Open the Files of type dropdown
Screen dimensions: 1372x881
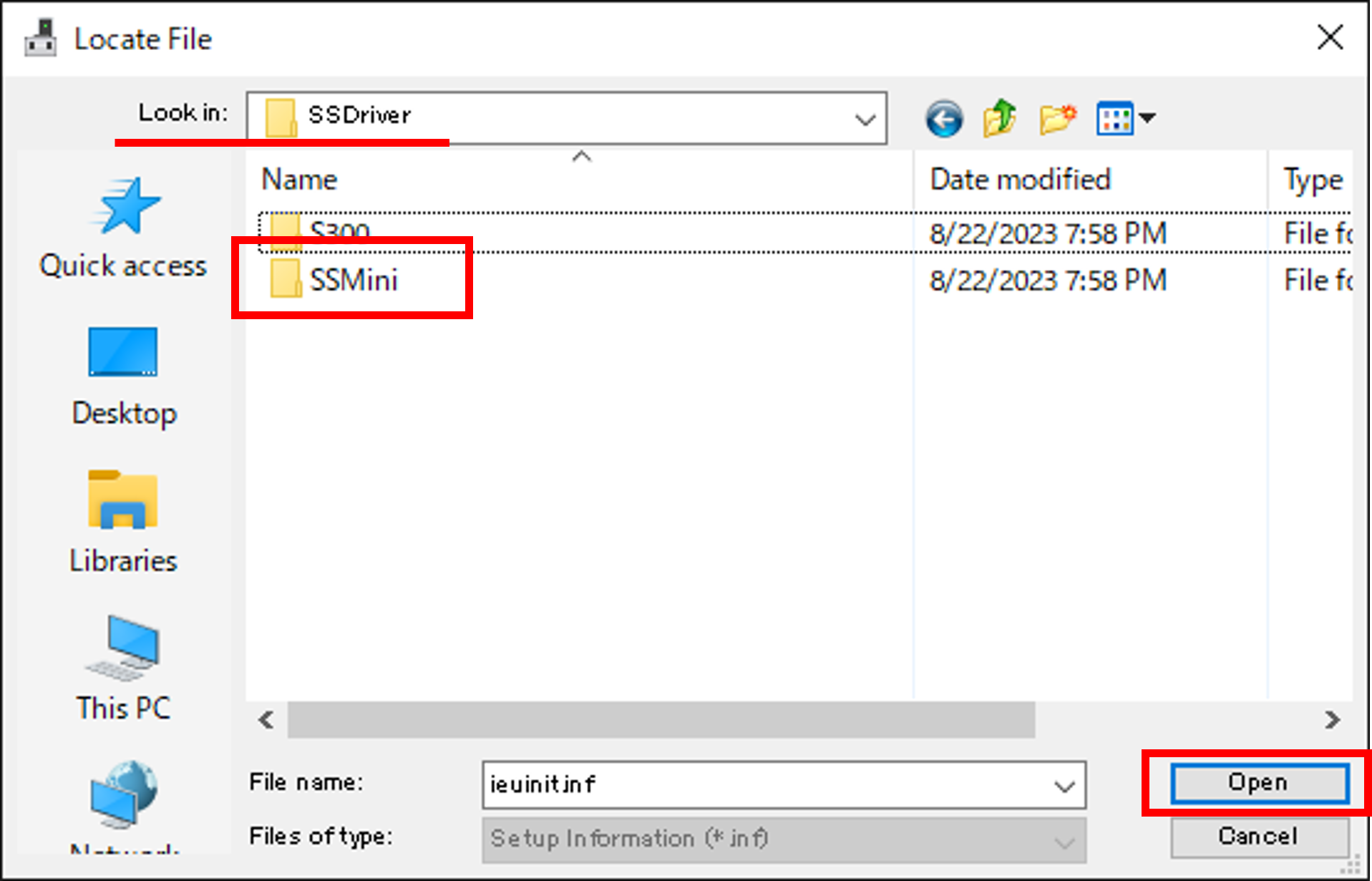pyautogui.click(x=784, y=839)
